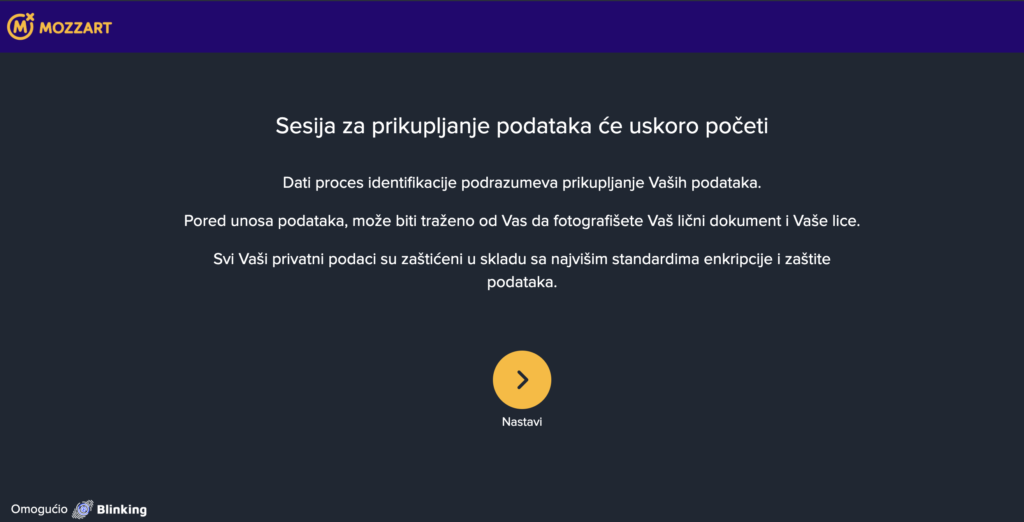The height and width of the screenshot is (522, 1024).
Task: Click the "Nastavi" label under the arrow
Action: [x=522, y=422]
